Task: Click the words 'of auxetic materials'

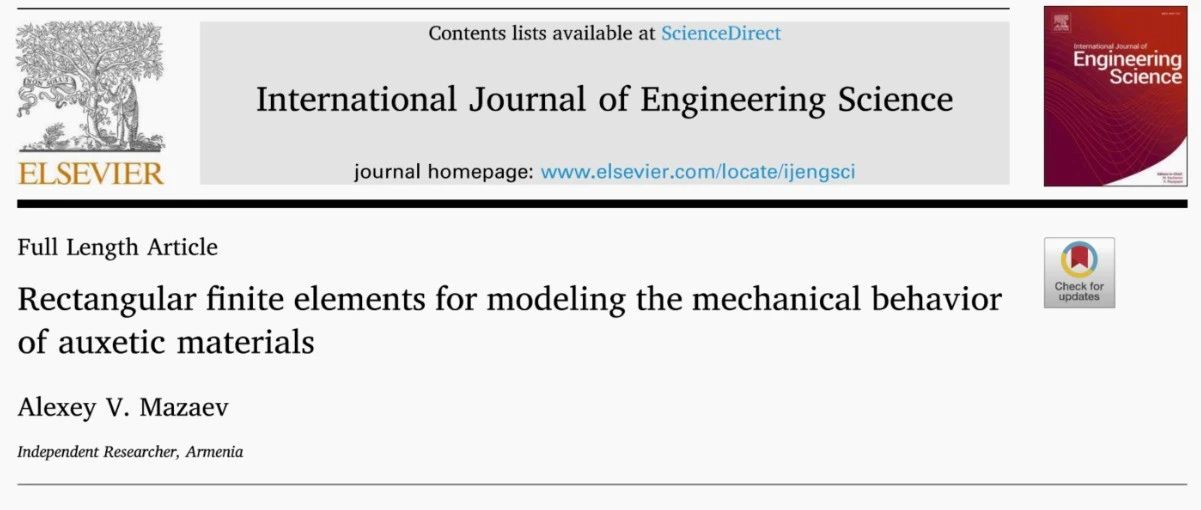Action: tap(166, 343)
